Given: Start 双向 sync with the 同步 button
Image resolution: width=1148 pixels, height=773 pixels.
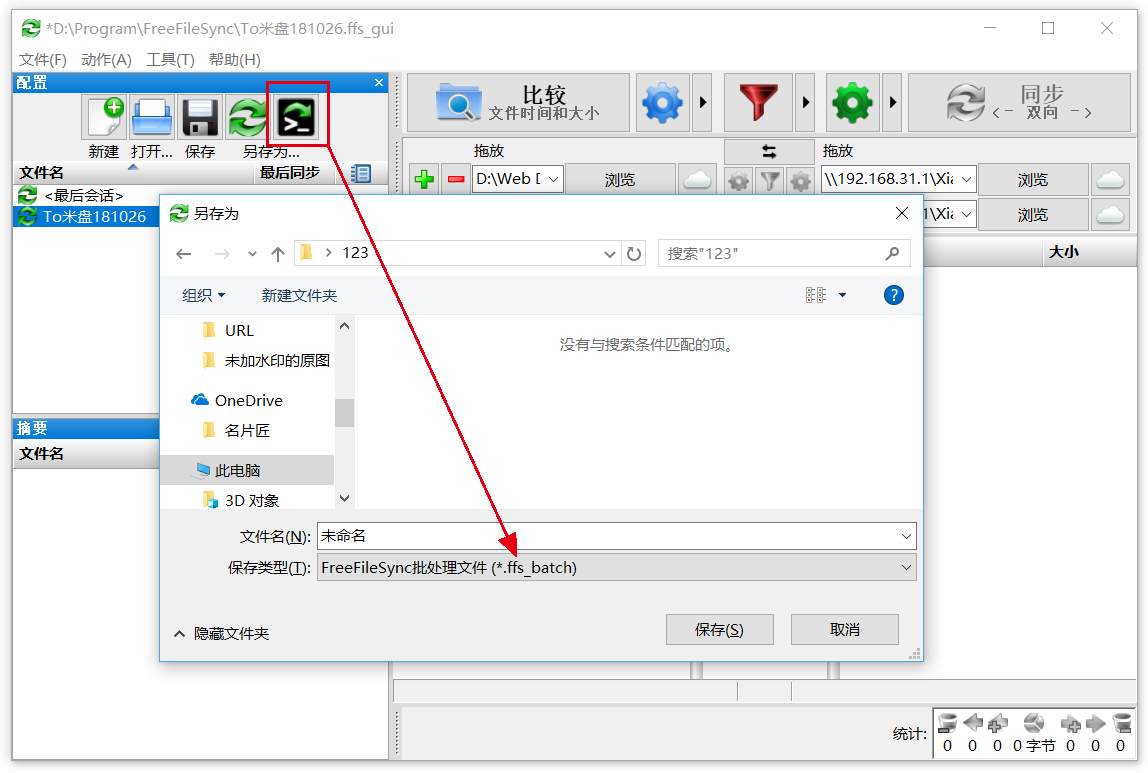Looking at the screenshot, I should point(1020,102).
